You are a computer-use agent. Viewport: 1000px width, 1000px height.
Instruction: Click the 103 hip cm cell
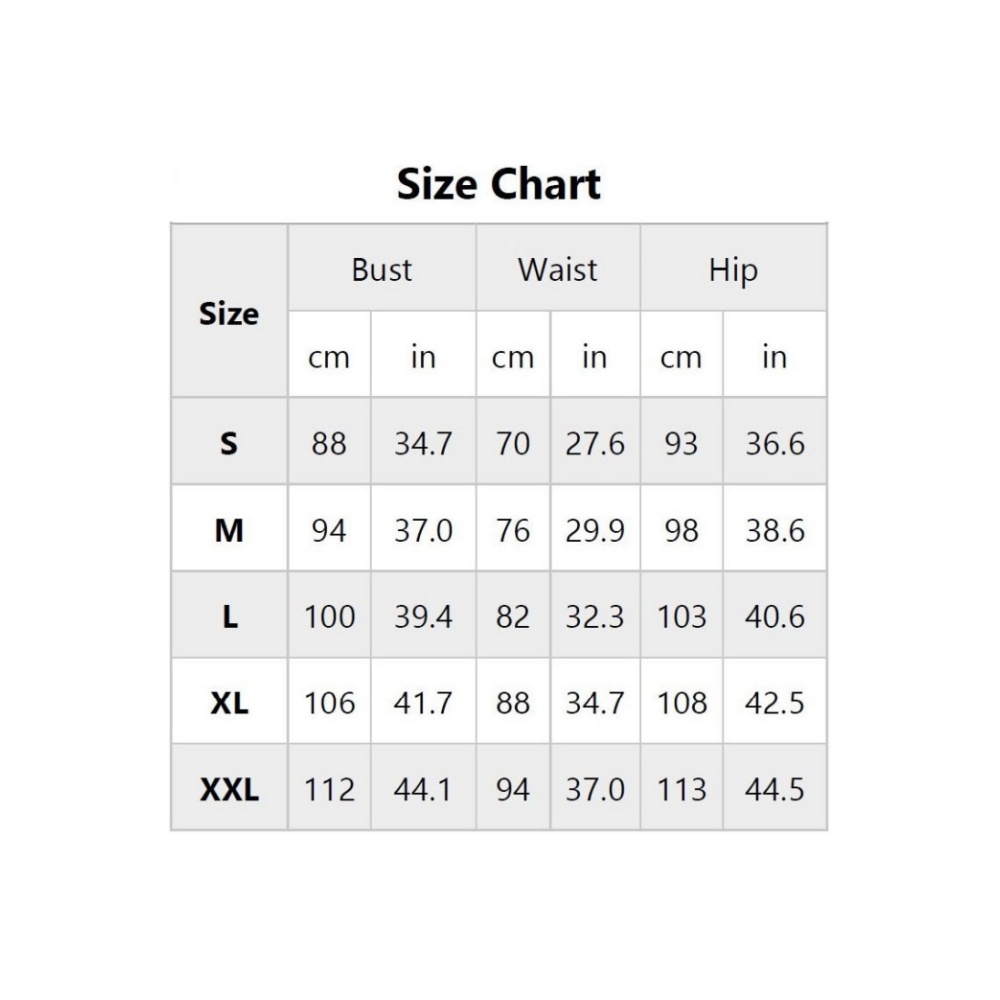[681, 617]
